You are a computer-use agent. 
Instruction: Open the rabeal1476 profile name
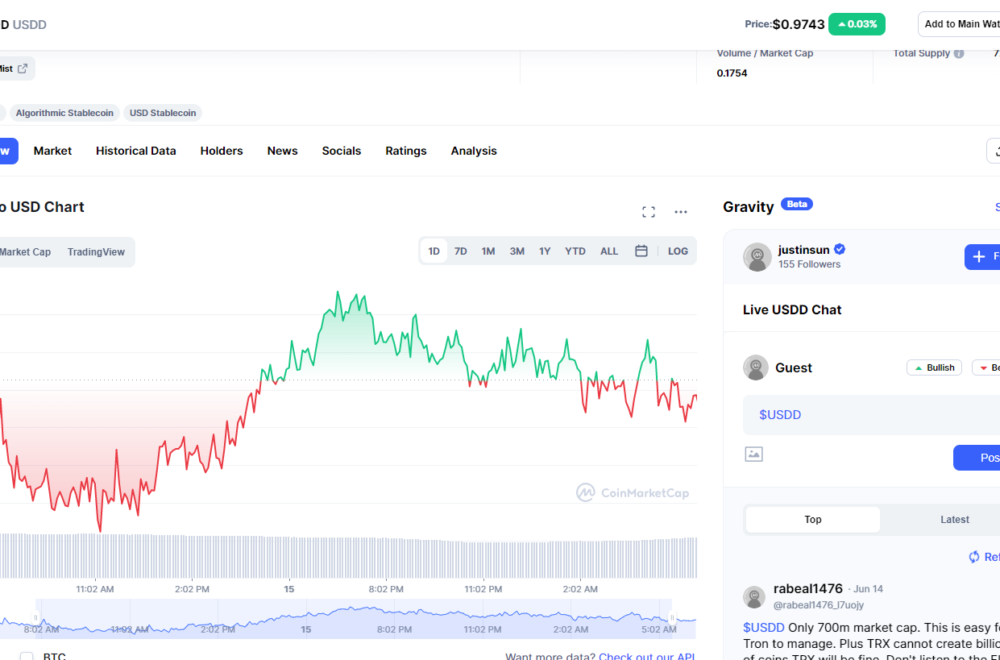tap(808, 589)
